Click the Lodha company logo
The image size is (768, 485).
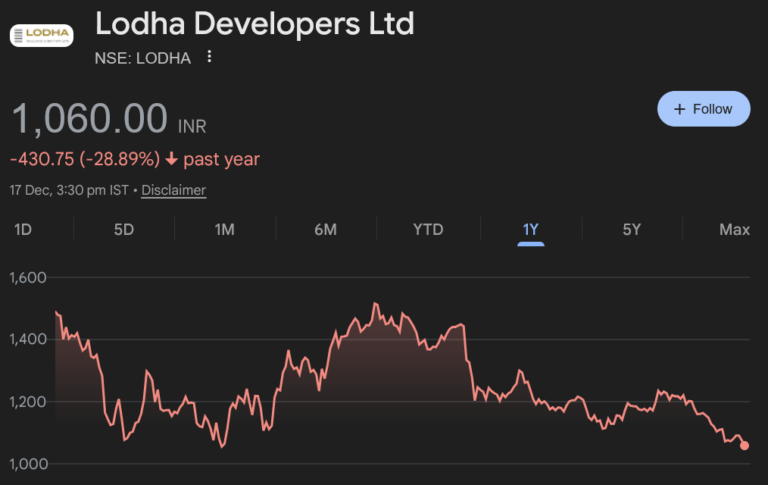[41, 36]
